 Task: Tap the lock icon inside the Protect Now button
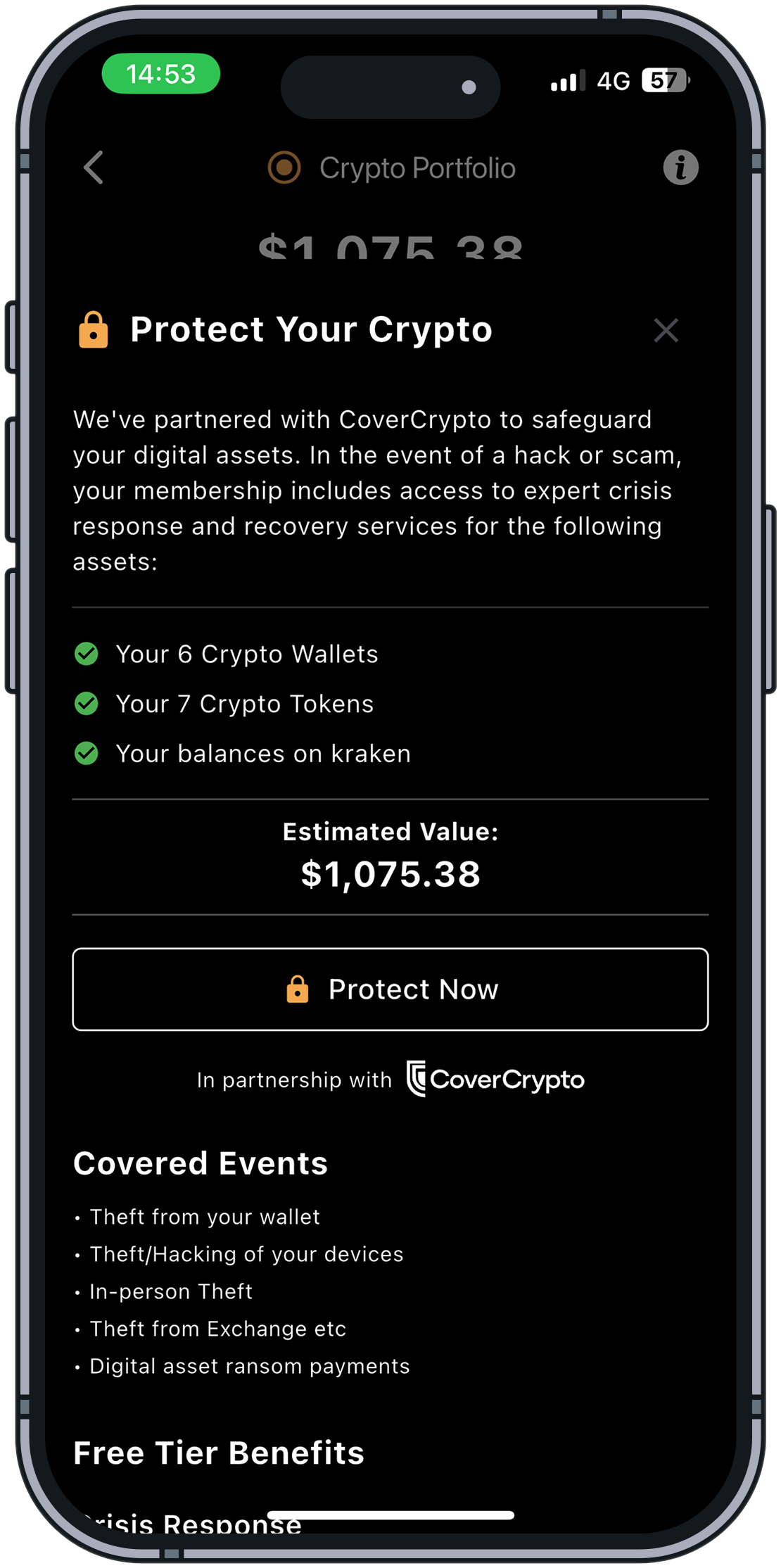point(298,990)
